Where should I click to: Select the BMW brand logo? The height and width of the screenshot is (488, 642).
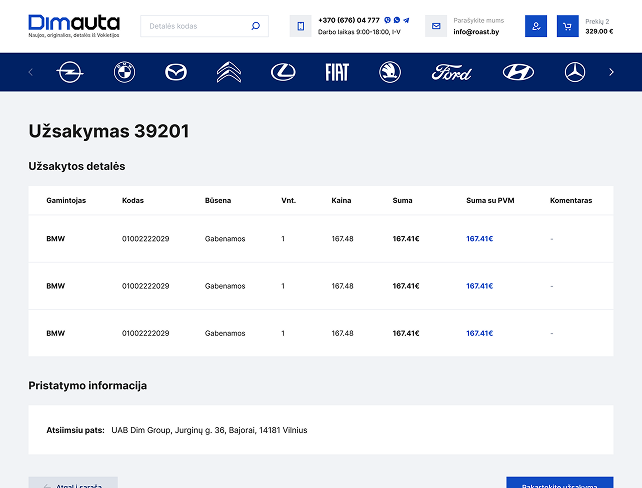[x=123, y=72]
